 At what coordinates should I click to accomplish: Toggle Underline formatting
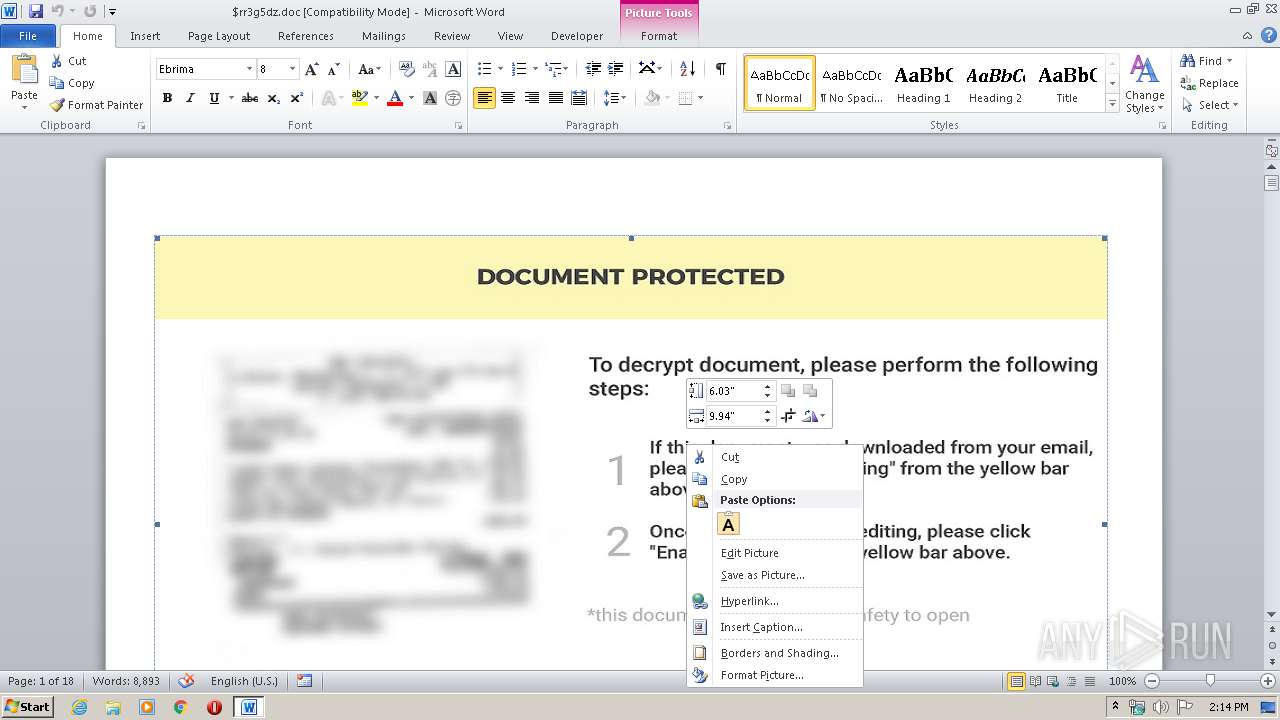pyautogui.click(x=214, y=98)
